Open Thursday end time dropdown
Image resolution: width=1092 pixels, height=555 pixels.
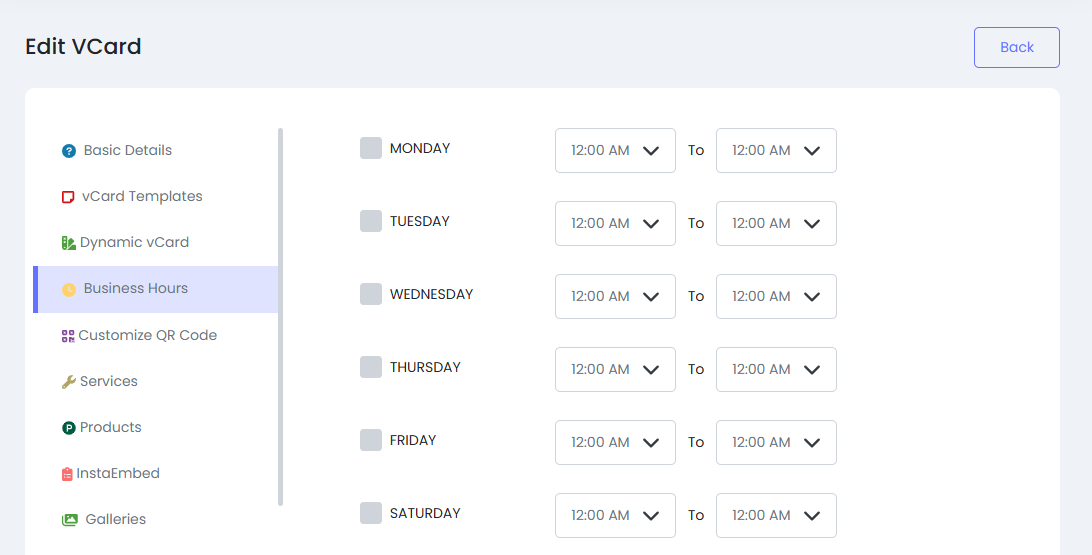click(x=776, y=369)
